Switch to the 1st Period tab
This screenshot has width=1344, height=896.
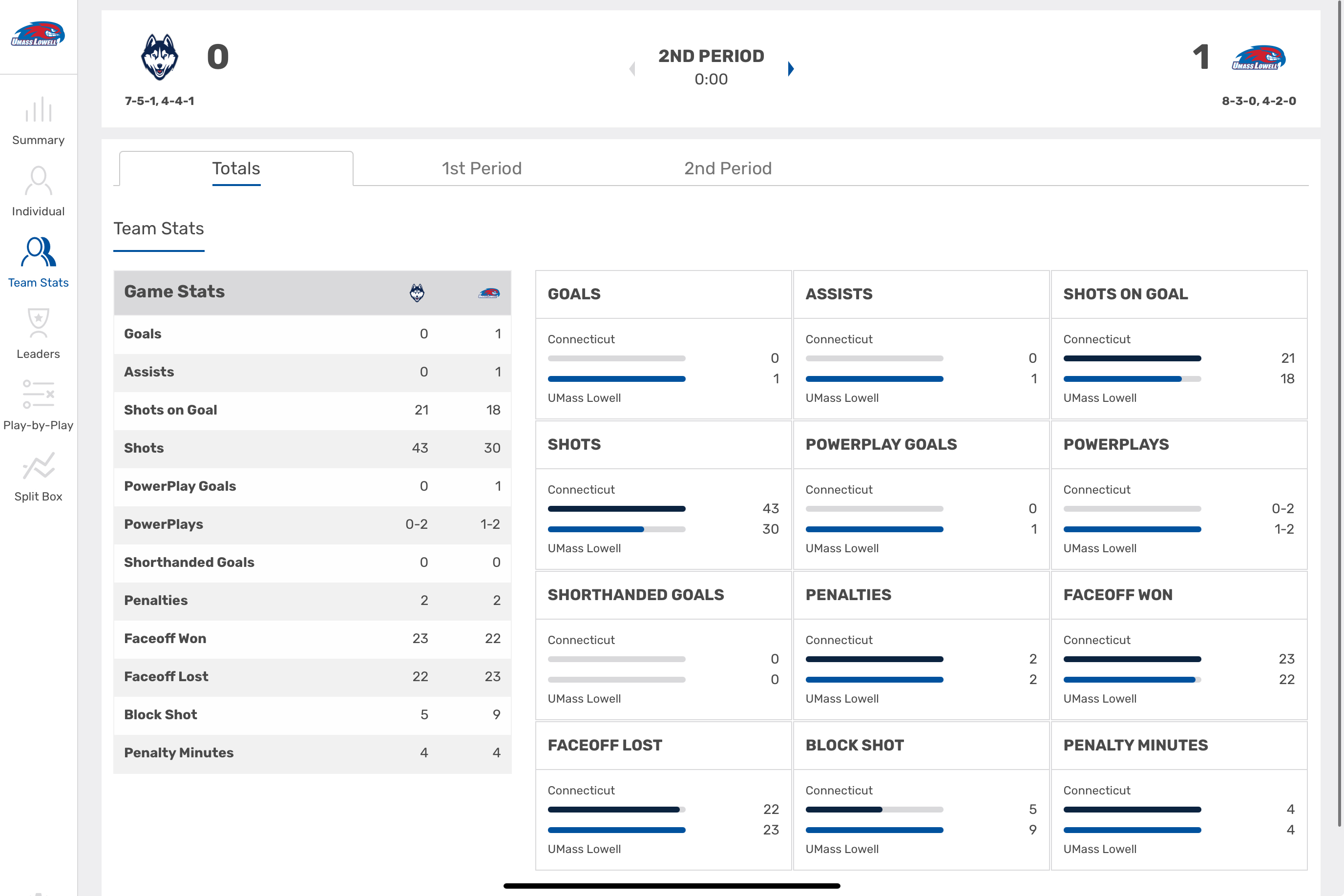click(482, 168)
